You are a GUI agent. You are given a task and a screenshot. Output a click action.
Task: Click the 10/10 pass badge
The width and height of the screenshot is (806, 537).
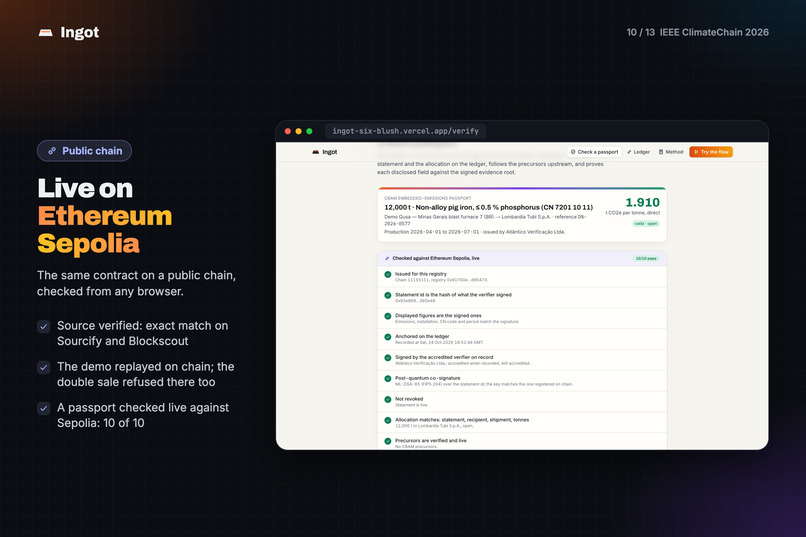click(x=646, y=258)
